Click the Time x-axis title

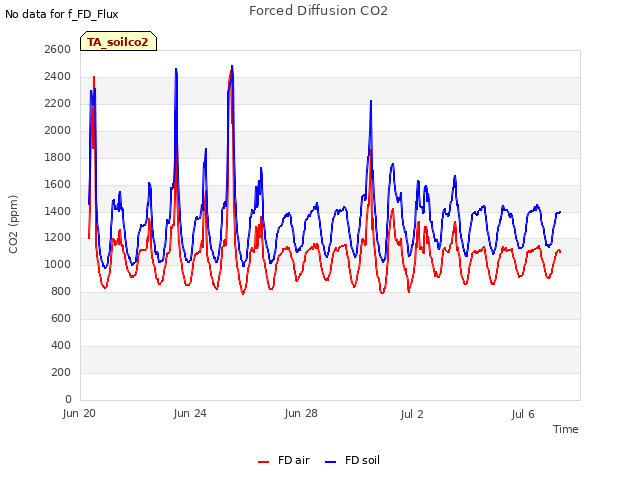point(566,429)
